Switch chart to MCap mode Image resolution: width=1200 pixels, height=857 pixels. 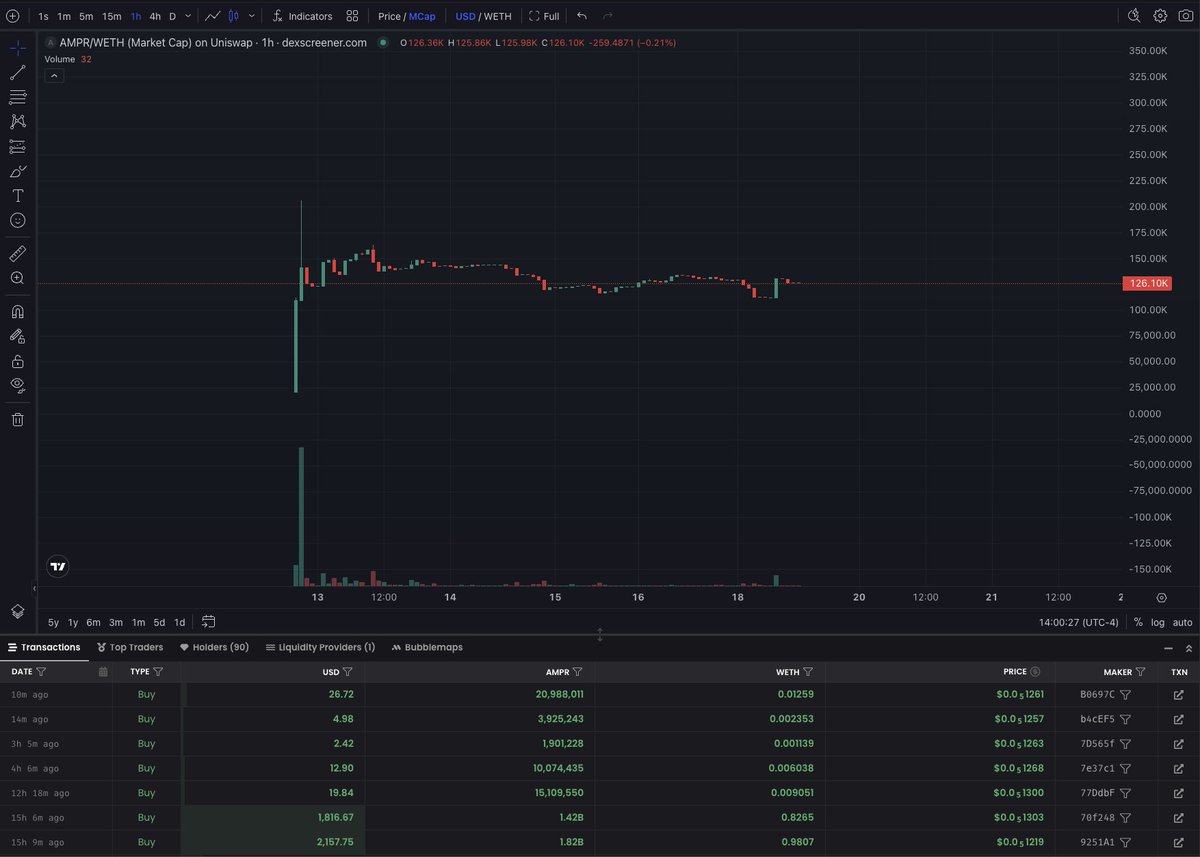tap(422, 16)
